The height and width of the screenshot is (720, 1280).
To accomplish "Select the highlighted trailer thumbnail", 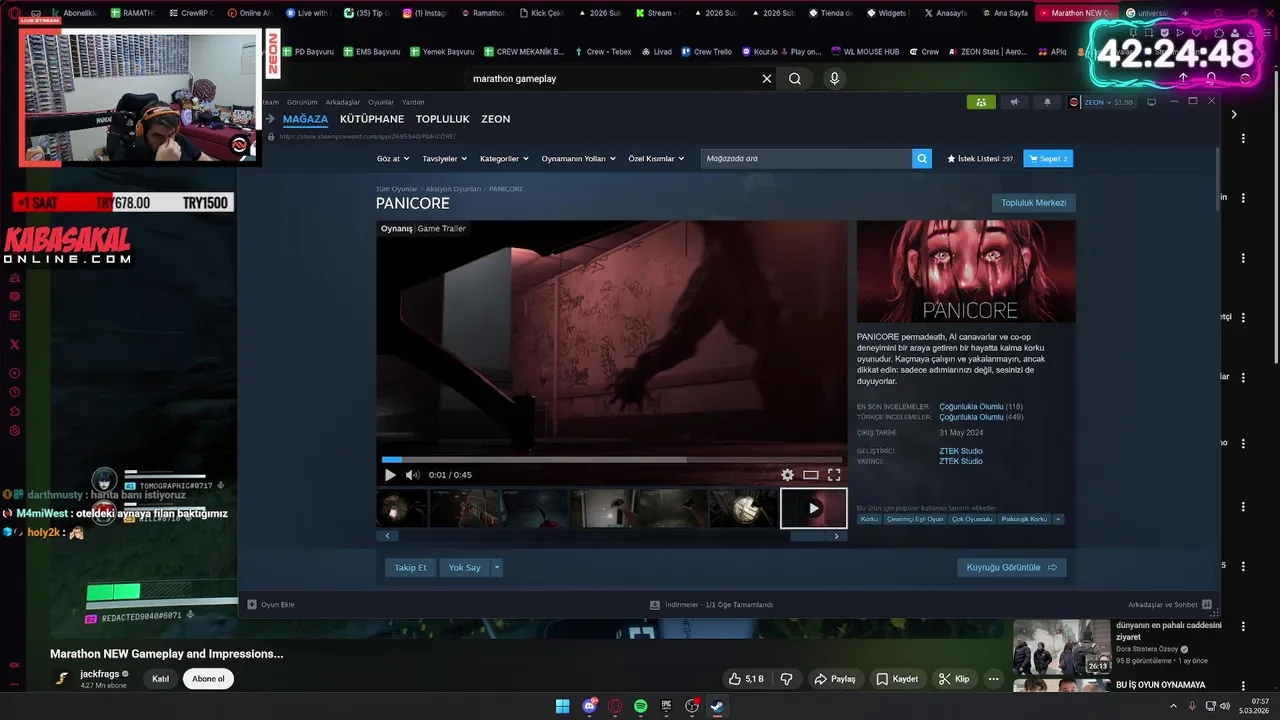I will (813, 508).
